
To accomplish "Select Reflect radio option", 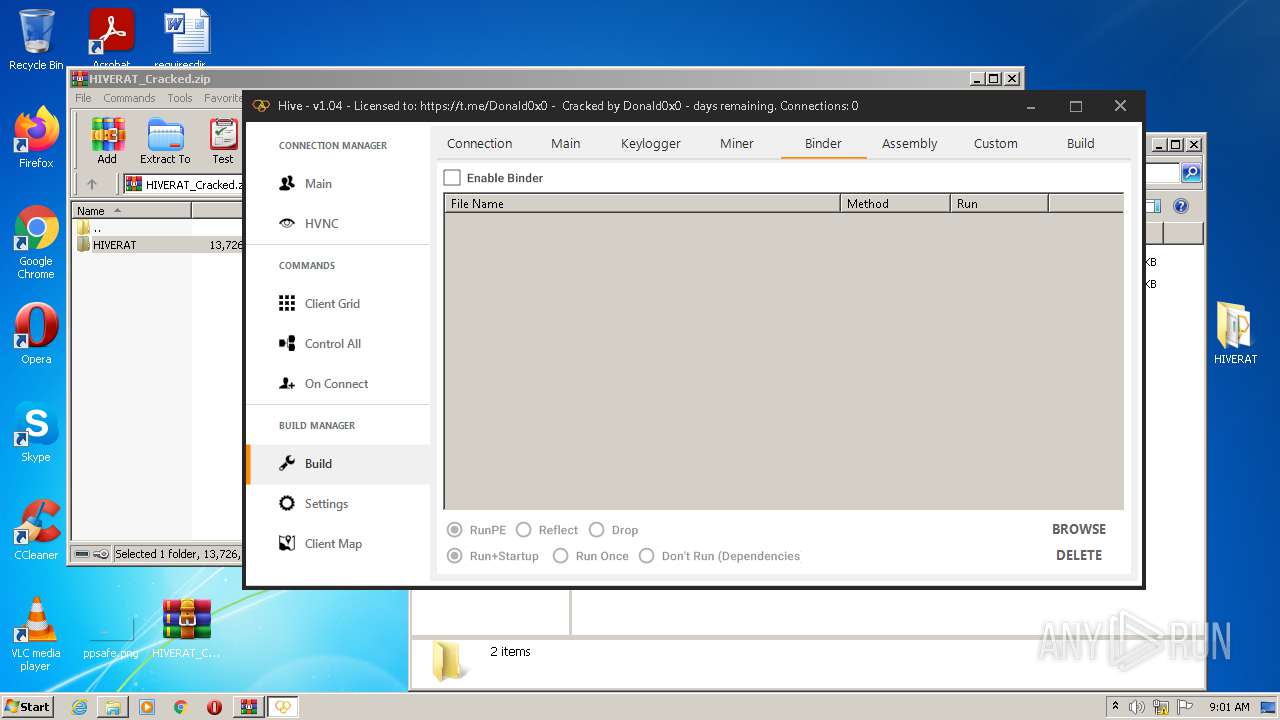I will (x=523, y=530).
